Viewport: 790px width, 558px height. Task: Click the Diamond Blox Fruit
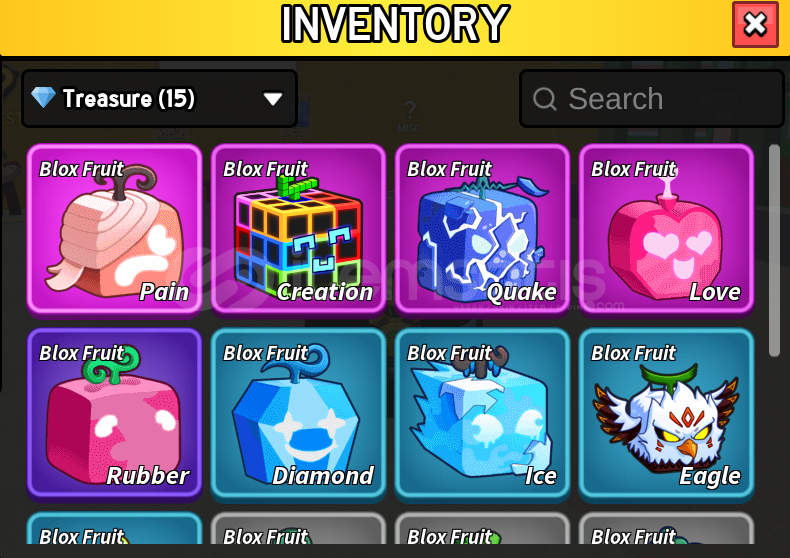point(298,413)
